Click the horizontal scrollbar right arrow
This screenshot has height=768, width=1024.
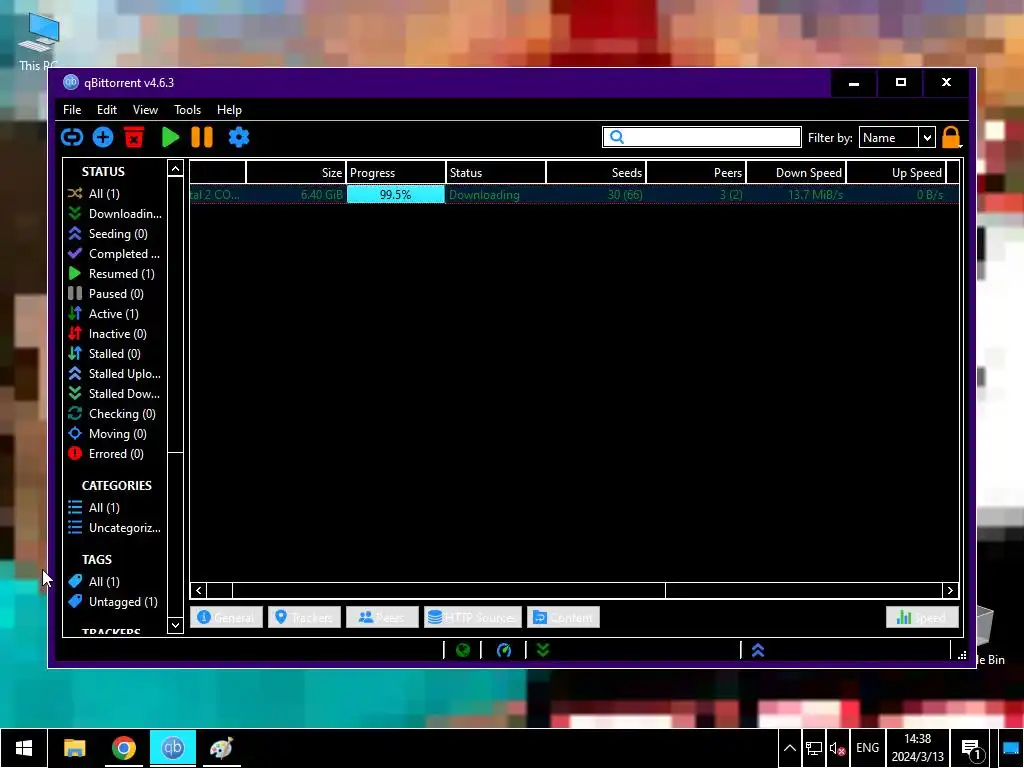point(950,590)
